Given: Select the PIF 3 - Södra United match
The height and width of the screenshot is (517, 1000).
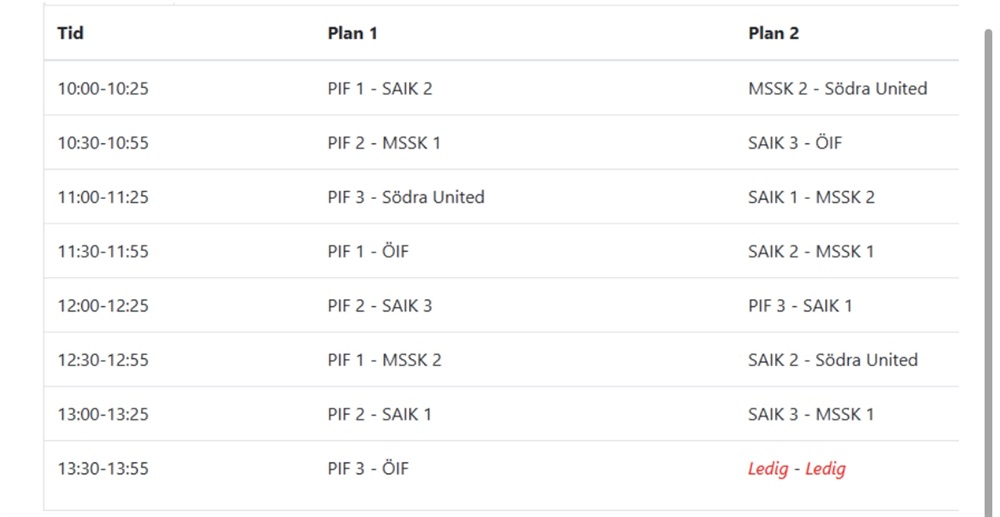Looking at the screenshot, I should click(406, 197).
